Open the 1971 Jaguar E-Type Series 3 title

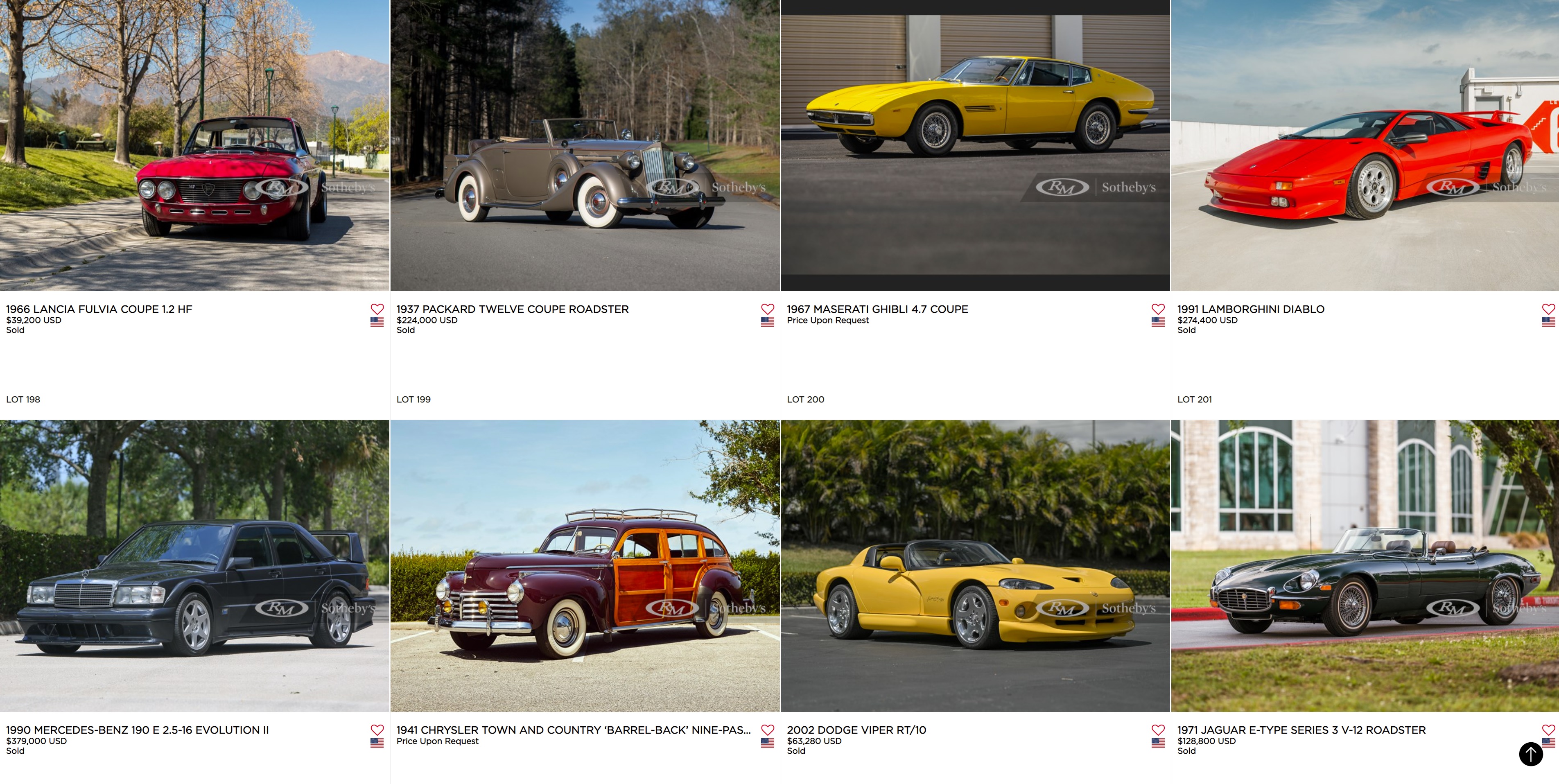click(x=1302, y=730)
